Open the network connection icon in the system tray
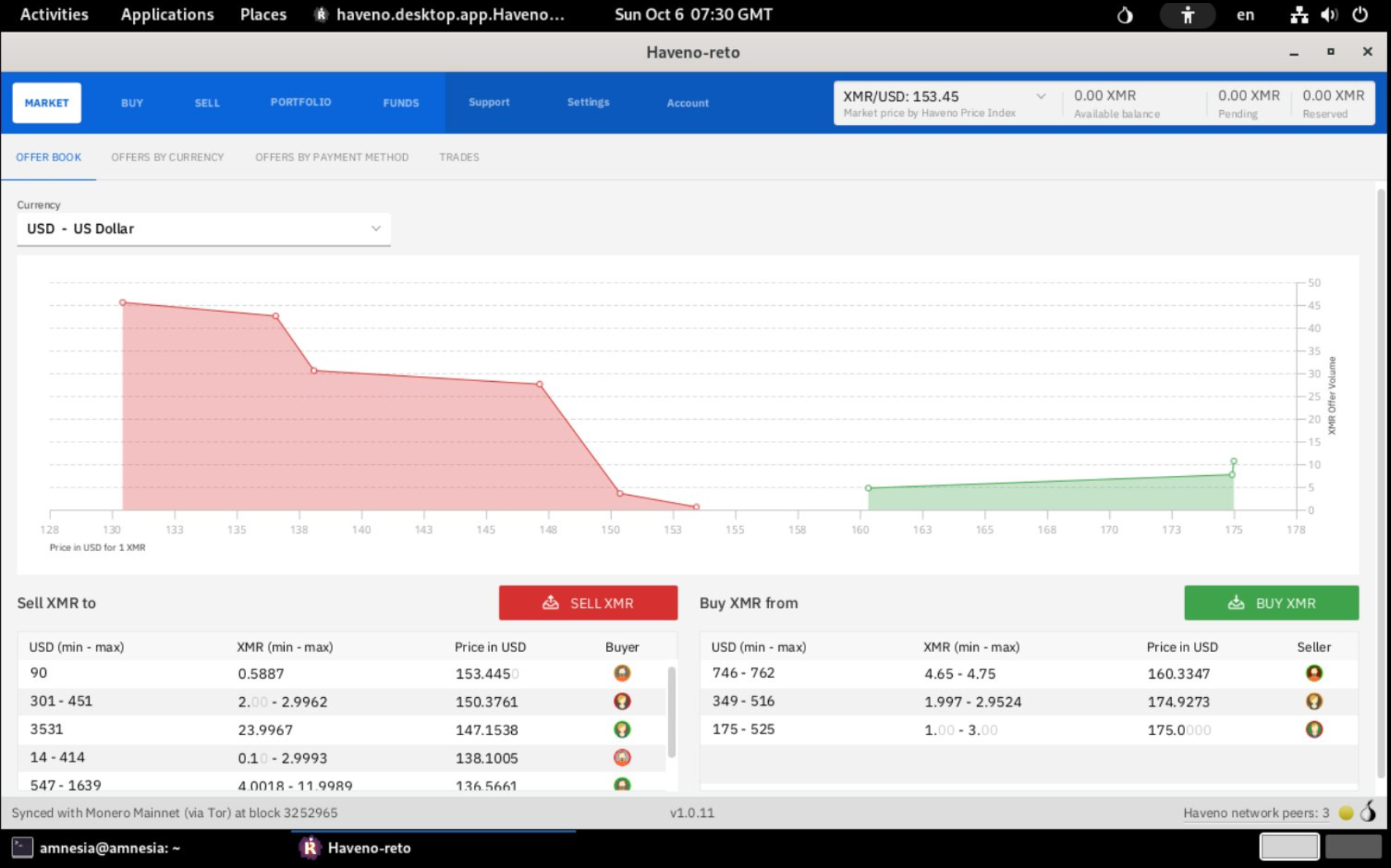 click(1298, 15)
